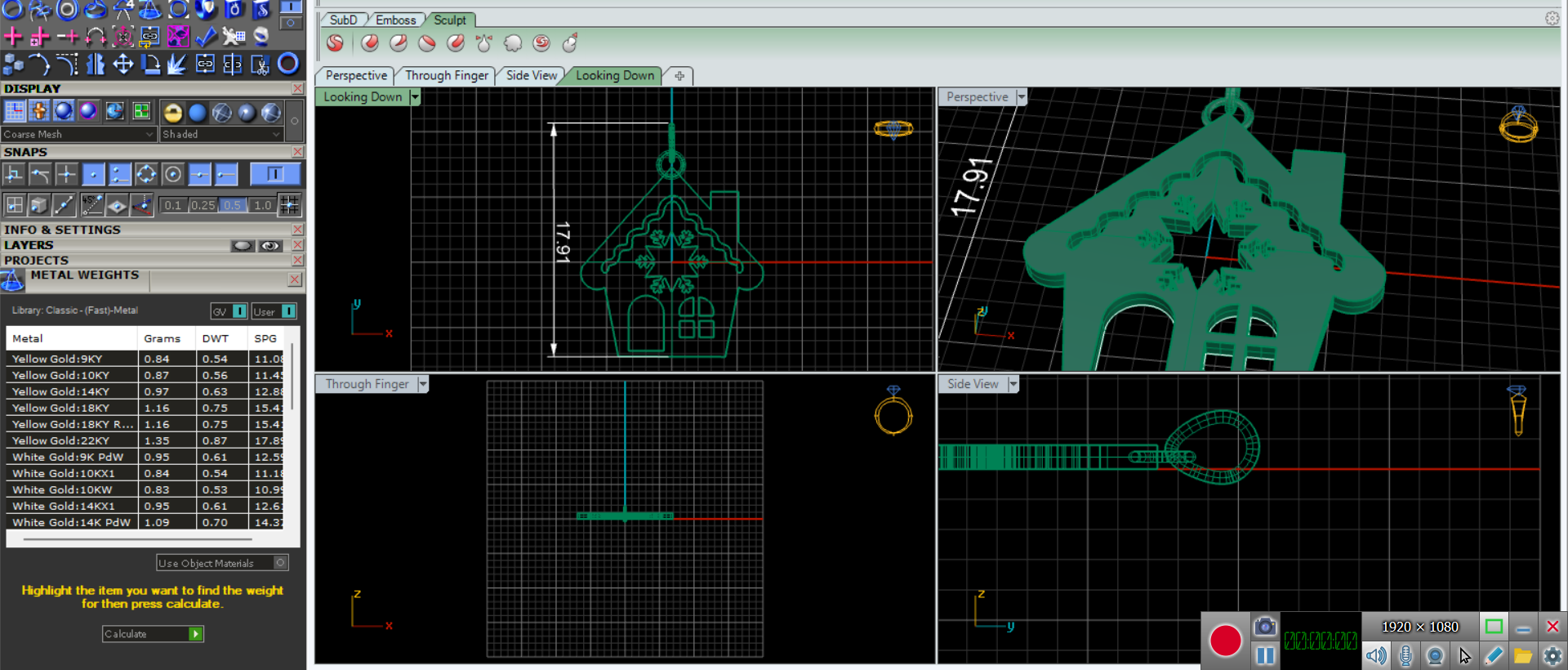Select the four-arrow Move tool icon
Screen dimensions: 1568x670
(x=122, y=64)
